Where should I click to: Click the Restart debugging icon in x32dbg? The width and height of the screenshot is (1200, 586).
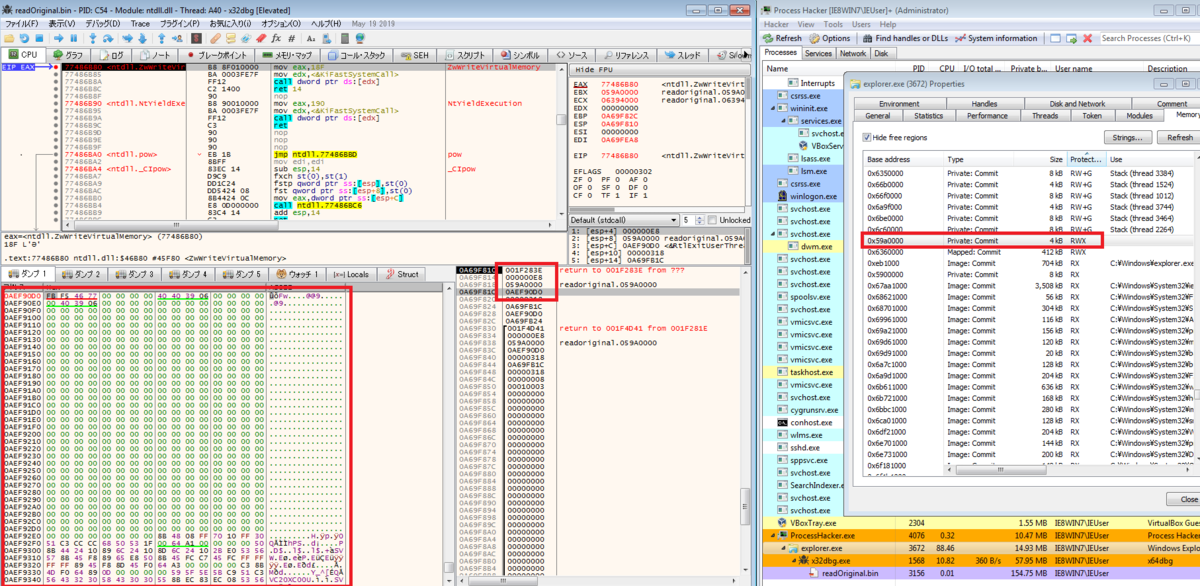pyautogui.click(x=24, y=38)
